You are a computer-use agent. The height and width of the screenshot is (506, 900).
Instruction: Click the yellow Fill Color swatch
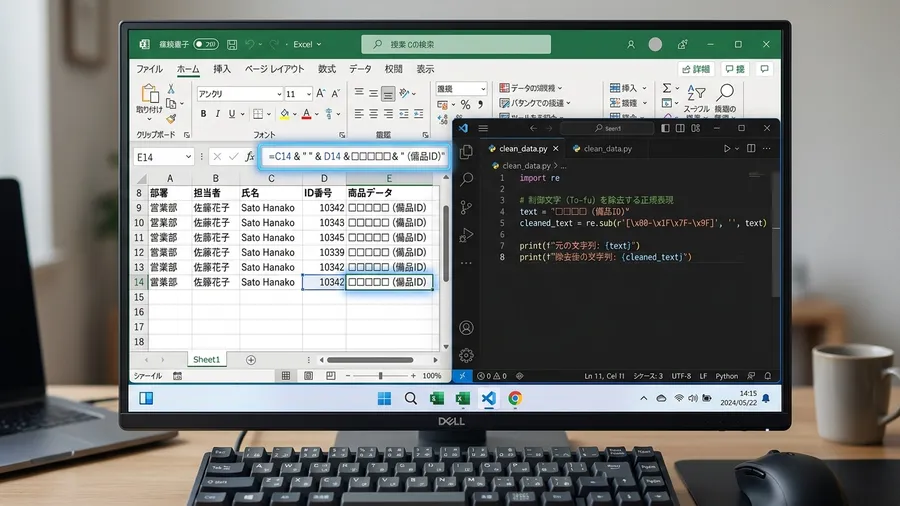point(284,114)
